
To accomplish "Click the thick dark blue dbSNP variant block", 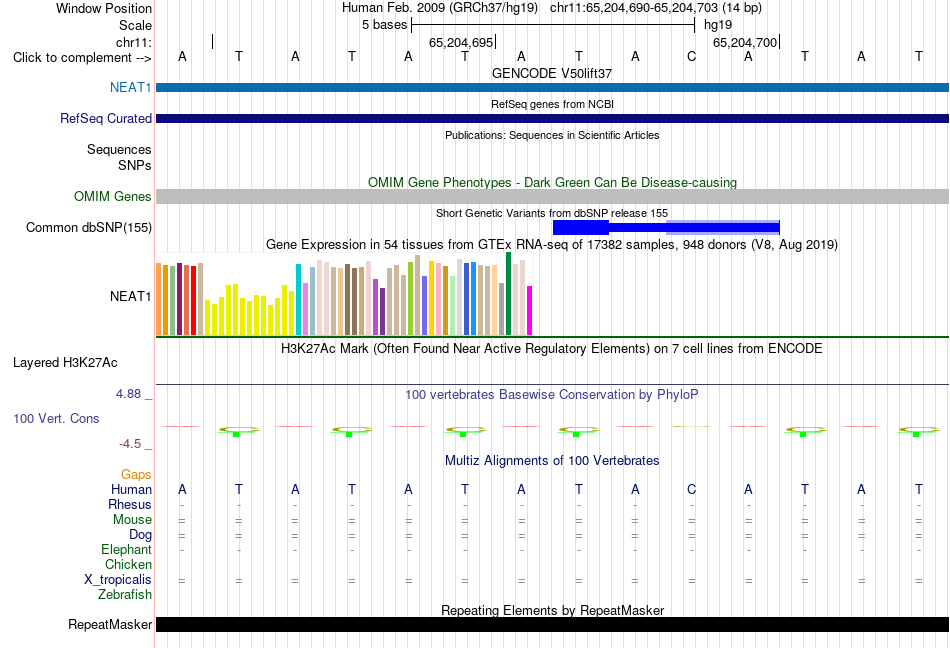I will tap(580, 228).
